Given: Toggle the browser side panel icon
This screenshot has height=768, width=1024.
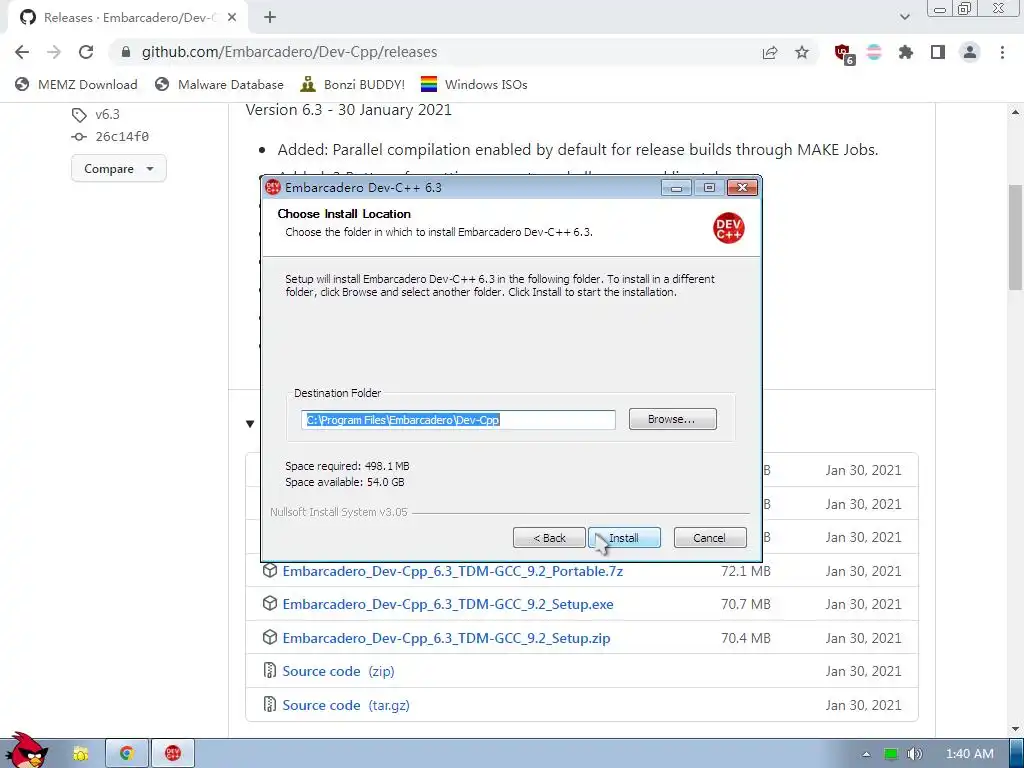Looking at the screenshot, I should click(938, 52).
